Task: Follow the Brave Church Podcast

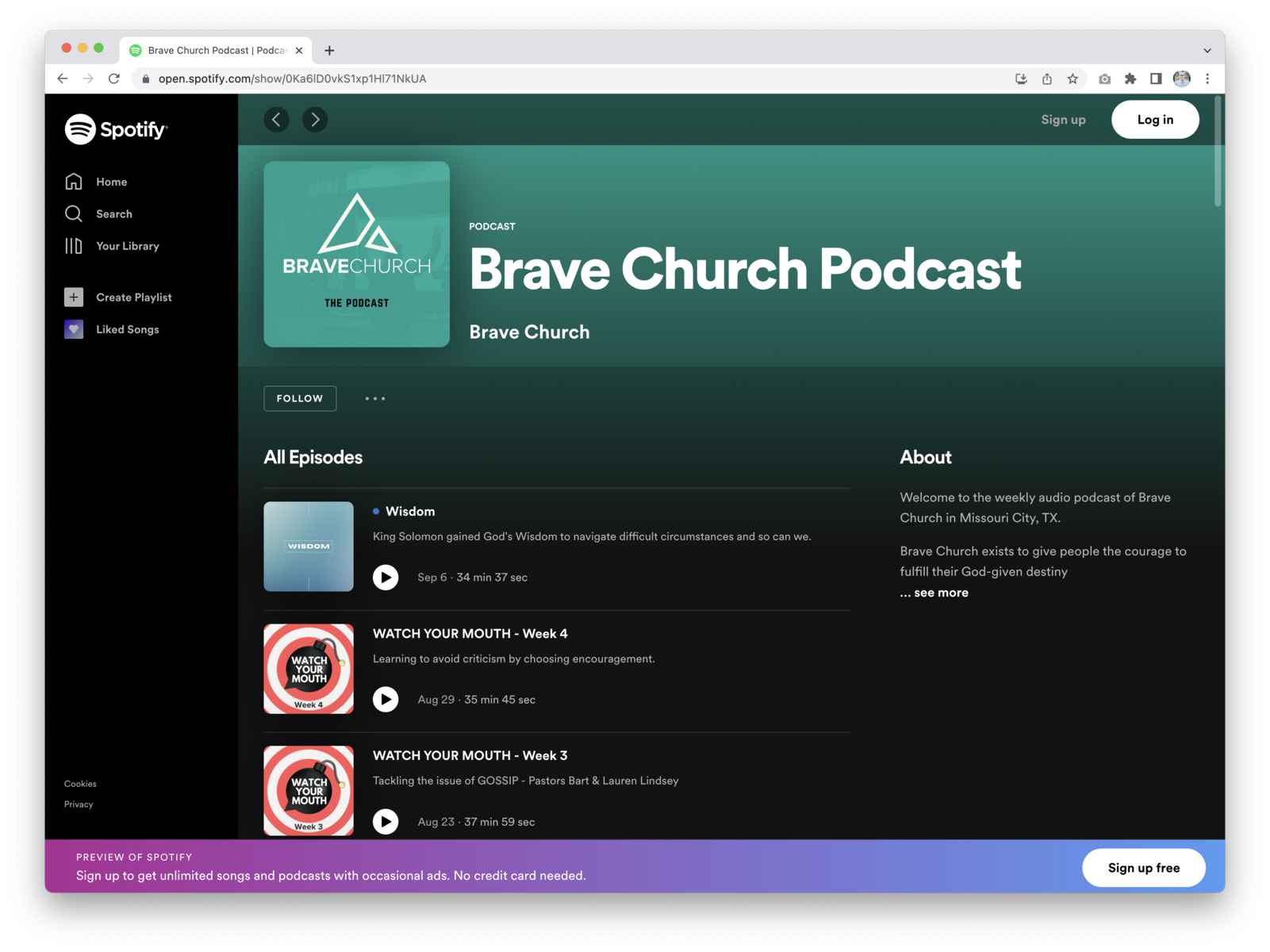Action: [300, 398]
